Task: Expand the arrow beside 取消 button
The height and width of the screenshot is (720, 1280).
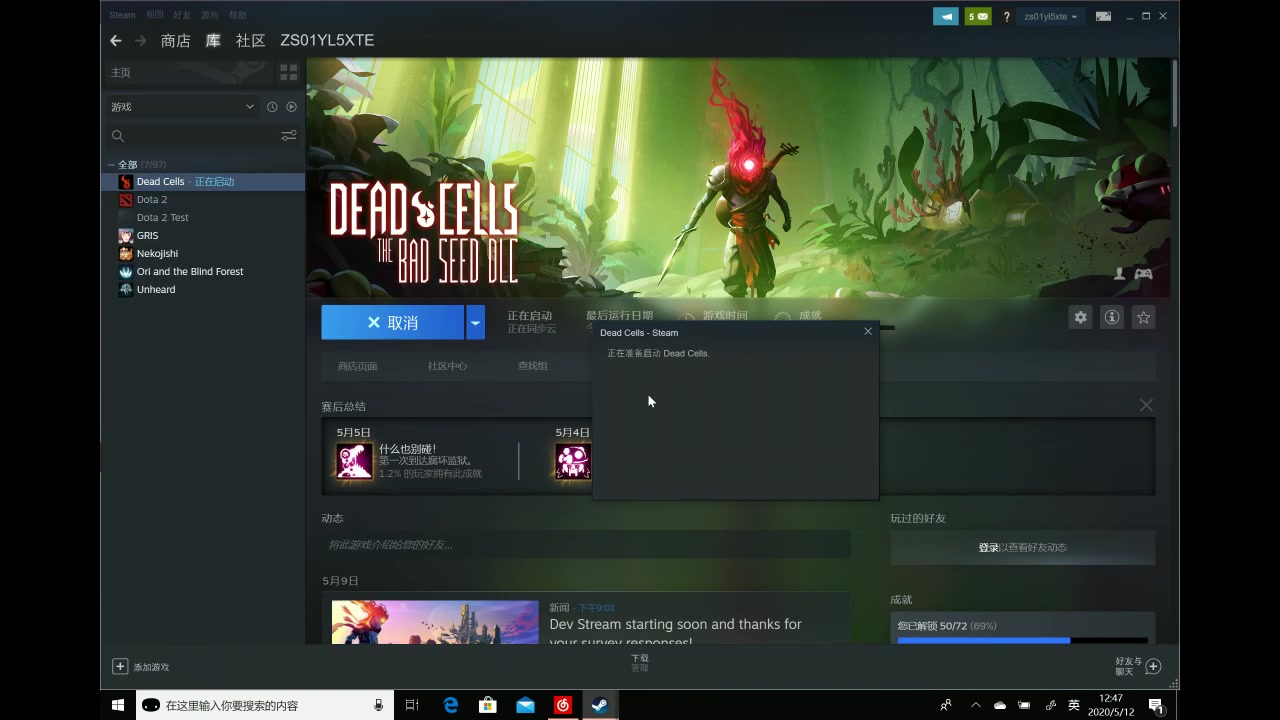Action: [x=476, y=323]
